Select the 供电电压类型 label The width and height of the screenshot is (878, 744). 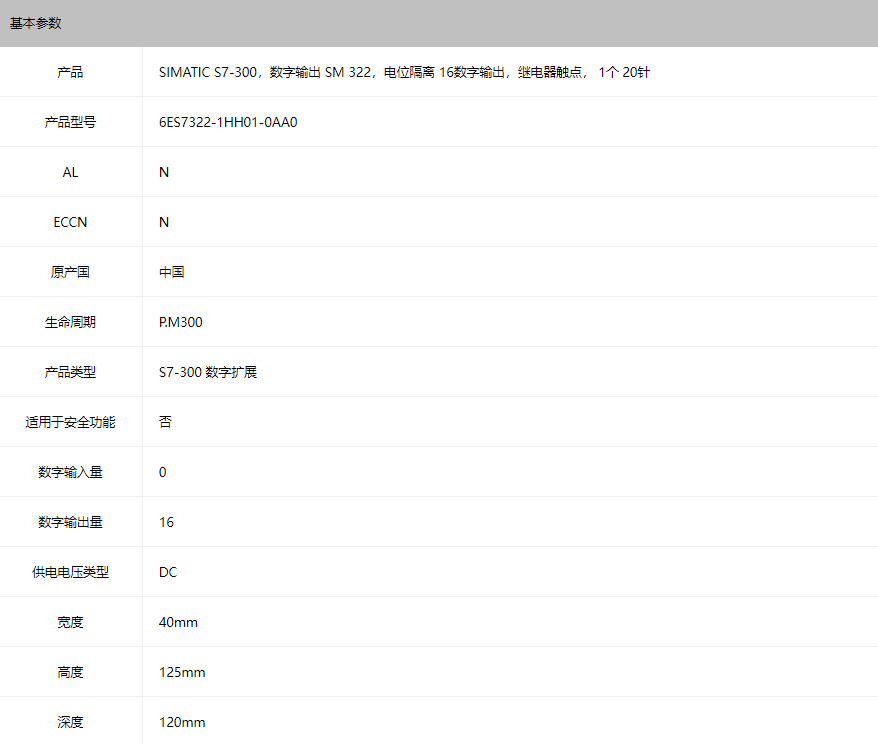[x=70, y=572]
